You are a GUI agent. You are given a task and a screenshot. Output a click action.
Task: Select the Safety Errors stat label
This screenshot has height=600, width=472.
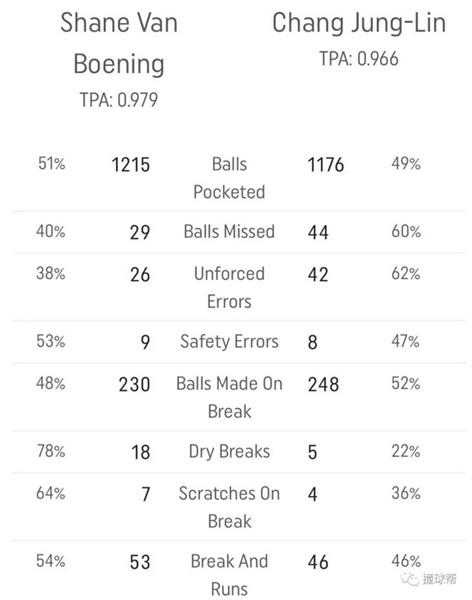pyautogui.click(x=229, y=342)
